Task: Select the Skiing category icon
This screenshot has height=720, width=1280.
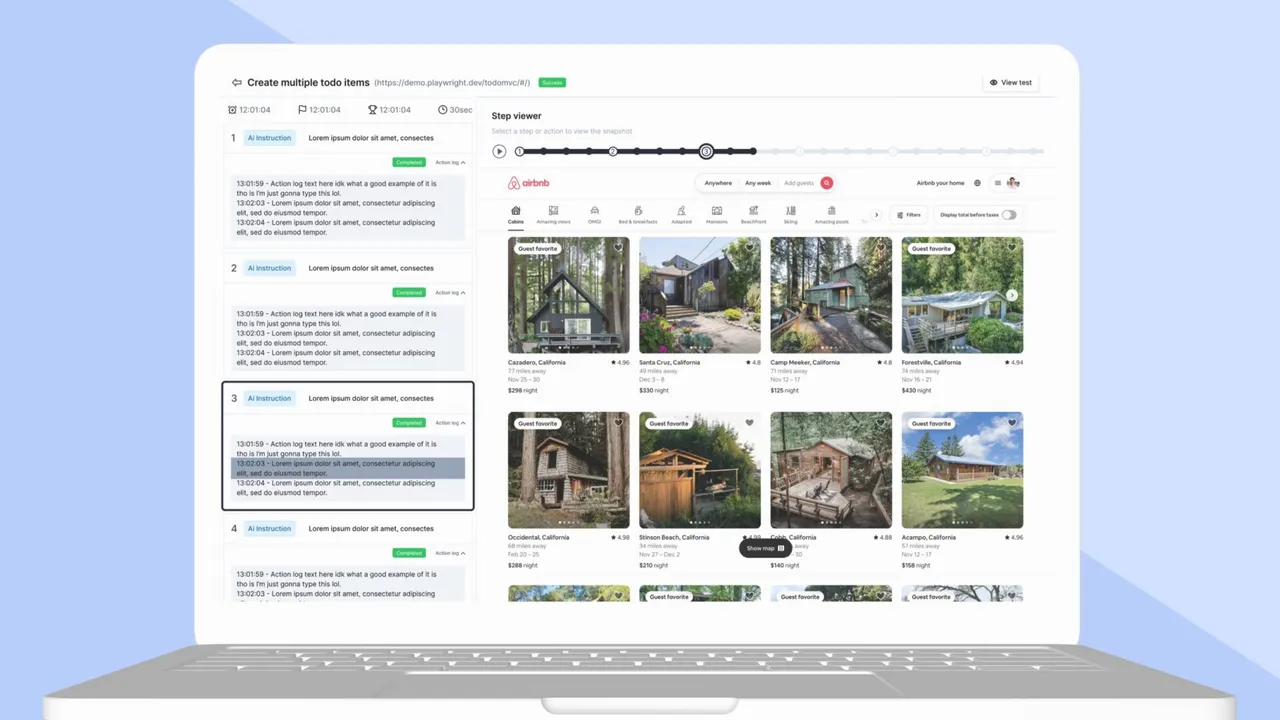Action: (x=790, y=211)
